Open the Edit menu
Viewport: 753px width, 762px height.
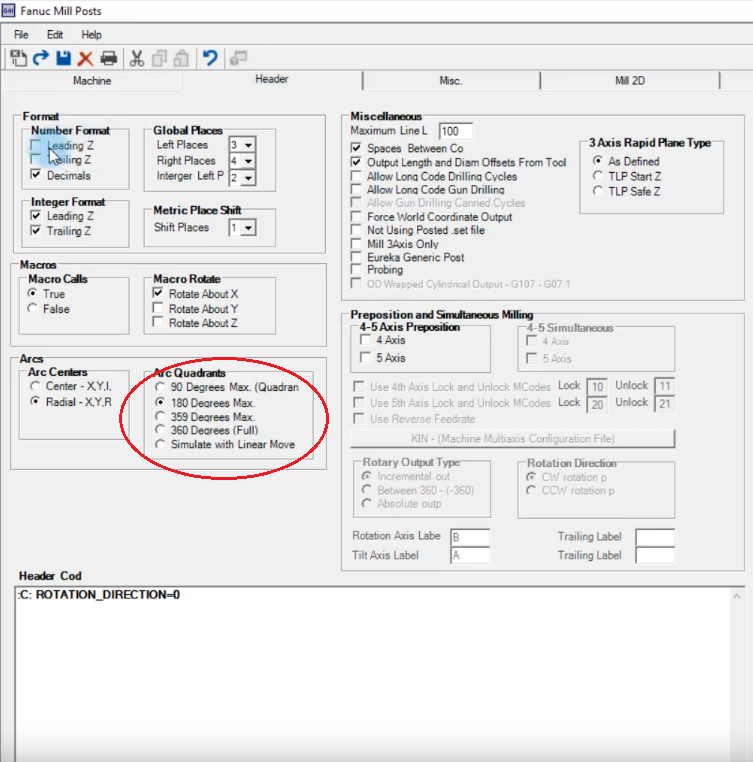[x=54, y=35]
